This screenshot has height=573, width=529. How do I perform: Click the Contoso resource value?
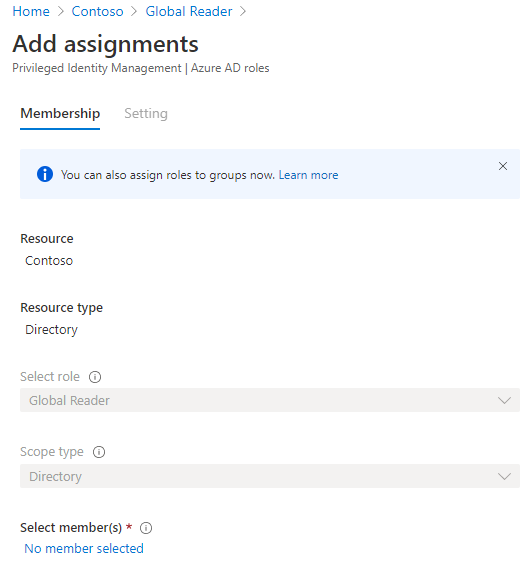tap(49, 261)
